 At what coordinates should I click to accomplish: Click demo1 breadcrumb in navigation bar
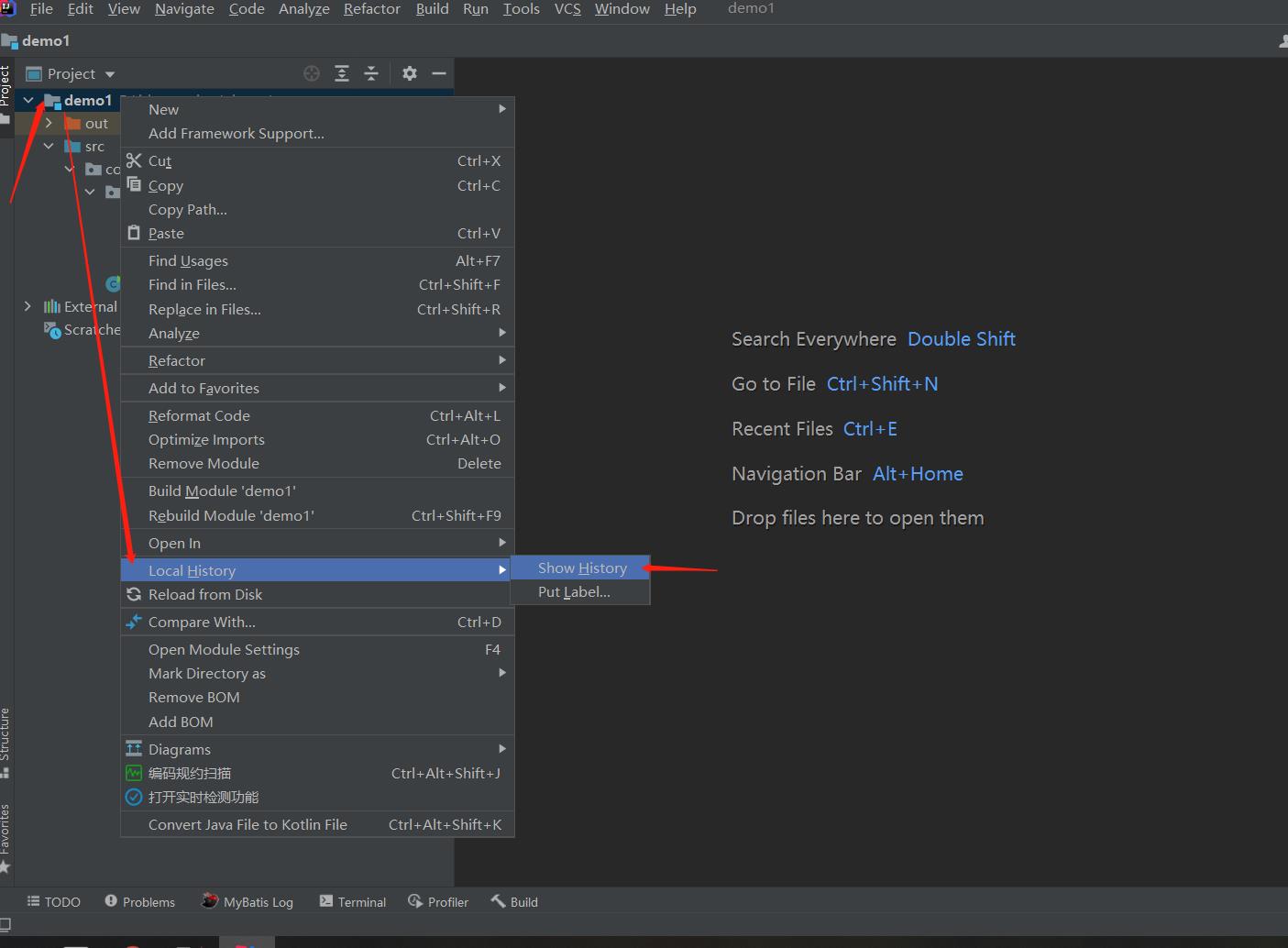pos(37,40)
